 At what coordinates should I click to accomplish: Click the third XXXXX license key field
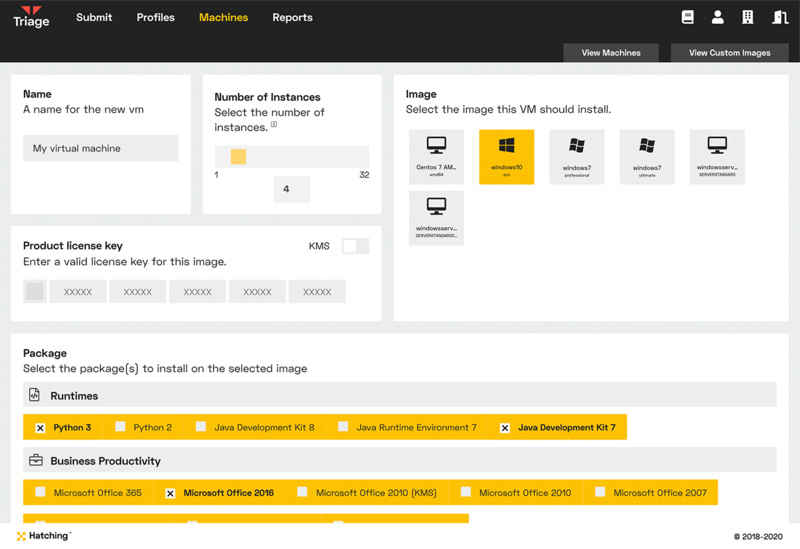(x=197, y=292)
